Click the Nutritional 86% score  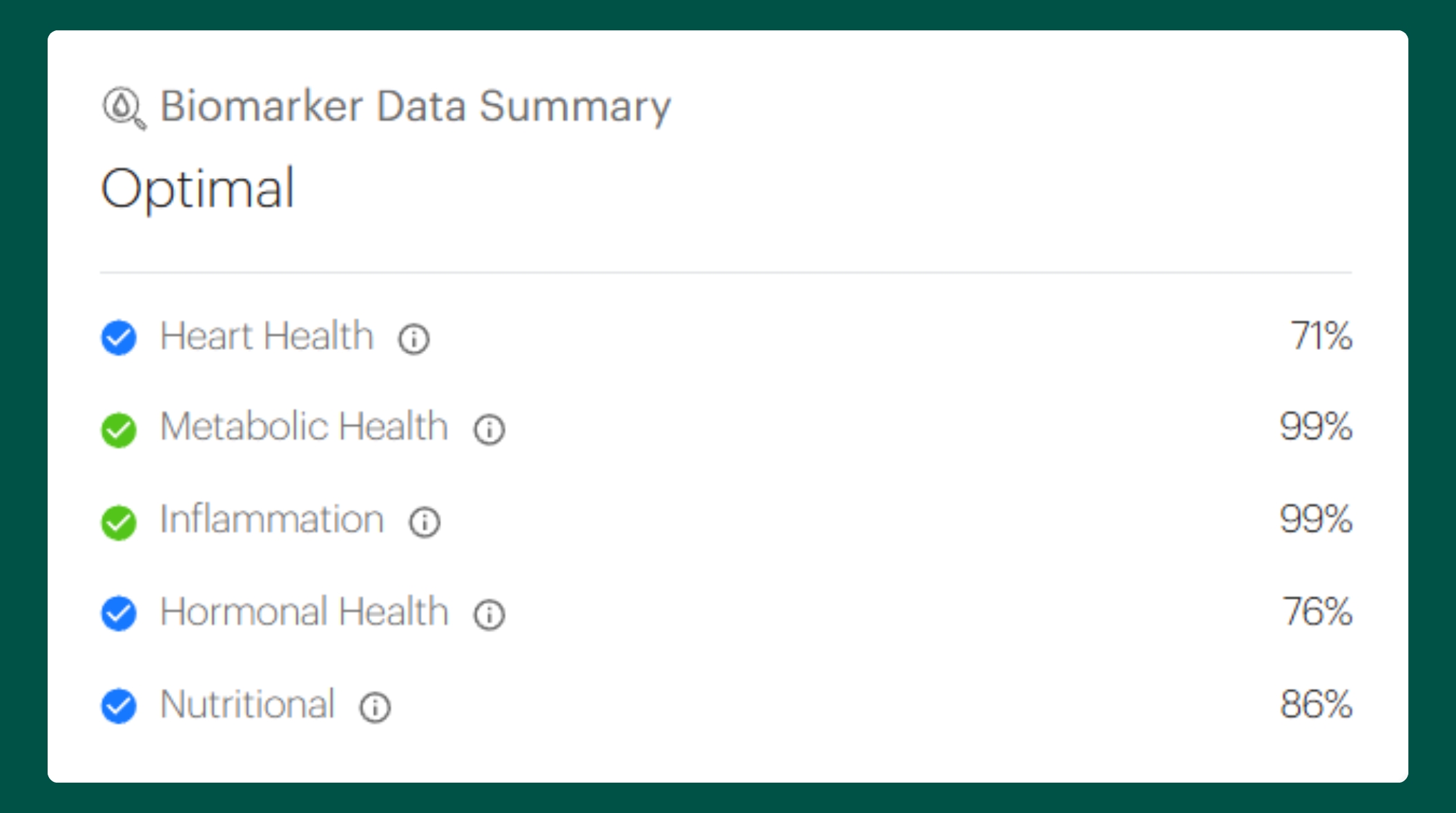tap(1316, 705)
